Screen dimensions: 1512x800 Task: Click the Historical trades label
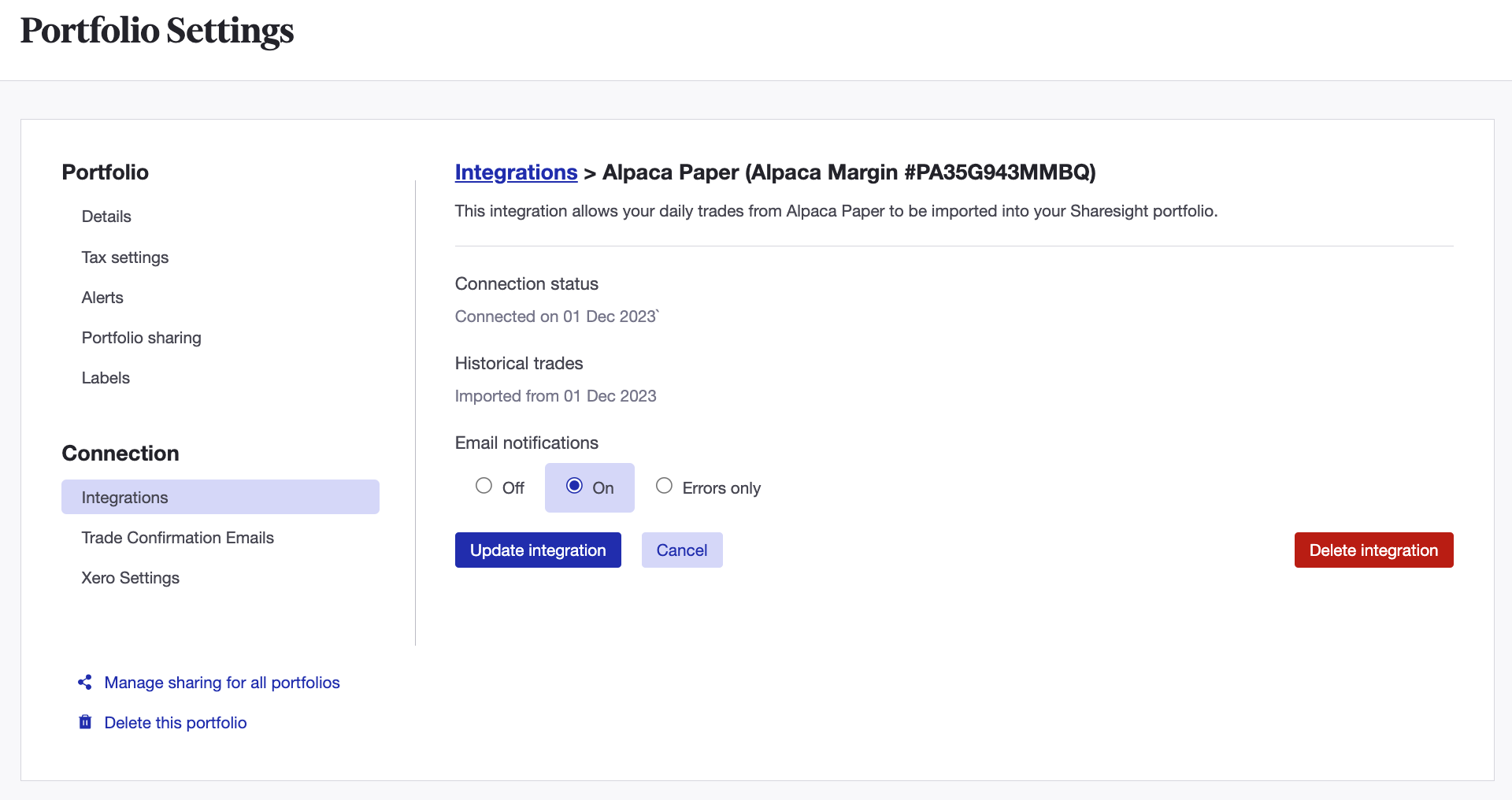519,363
